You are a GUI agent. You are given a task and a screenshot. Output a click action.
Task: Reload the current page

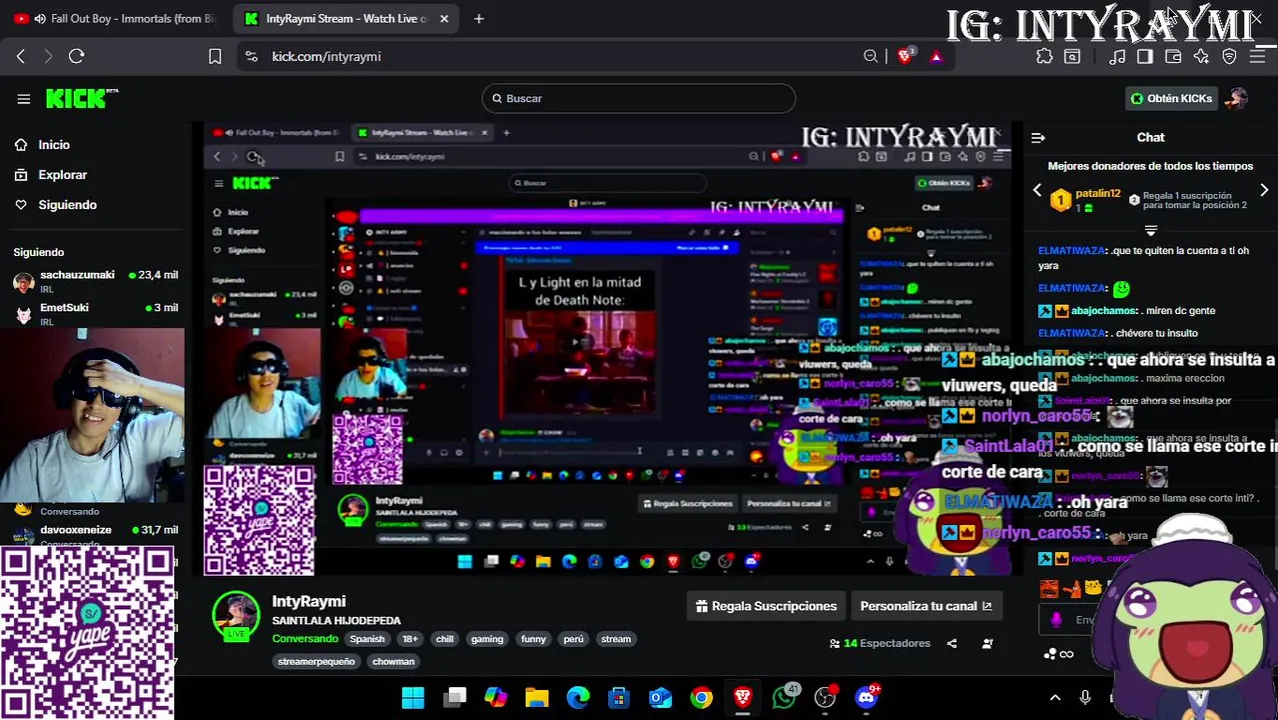pyautogui.click(x=76, y=57)
